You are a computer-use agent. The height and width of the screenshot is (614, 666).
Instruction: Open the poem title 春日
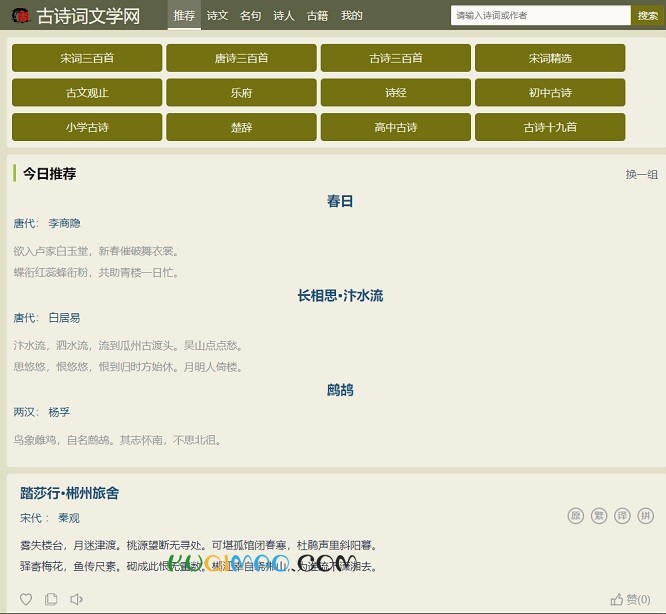tap(340, 201)
